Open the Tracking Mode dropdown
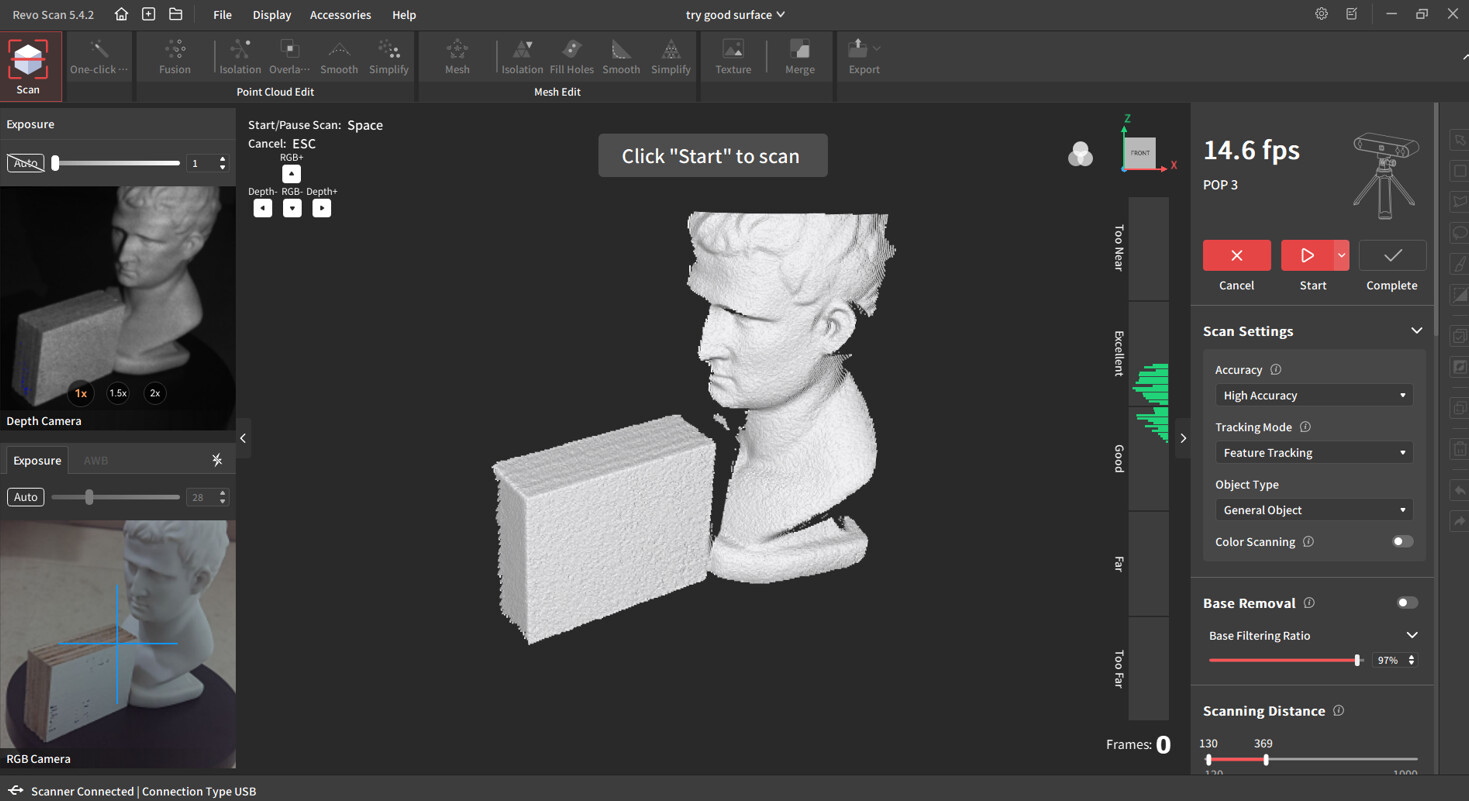 [x=1313, y=453]
